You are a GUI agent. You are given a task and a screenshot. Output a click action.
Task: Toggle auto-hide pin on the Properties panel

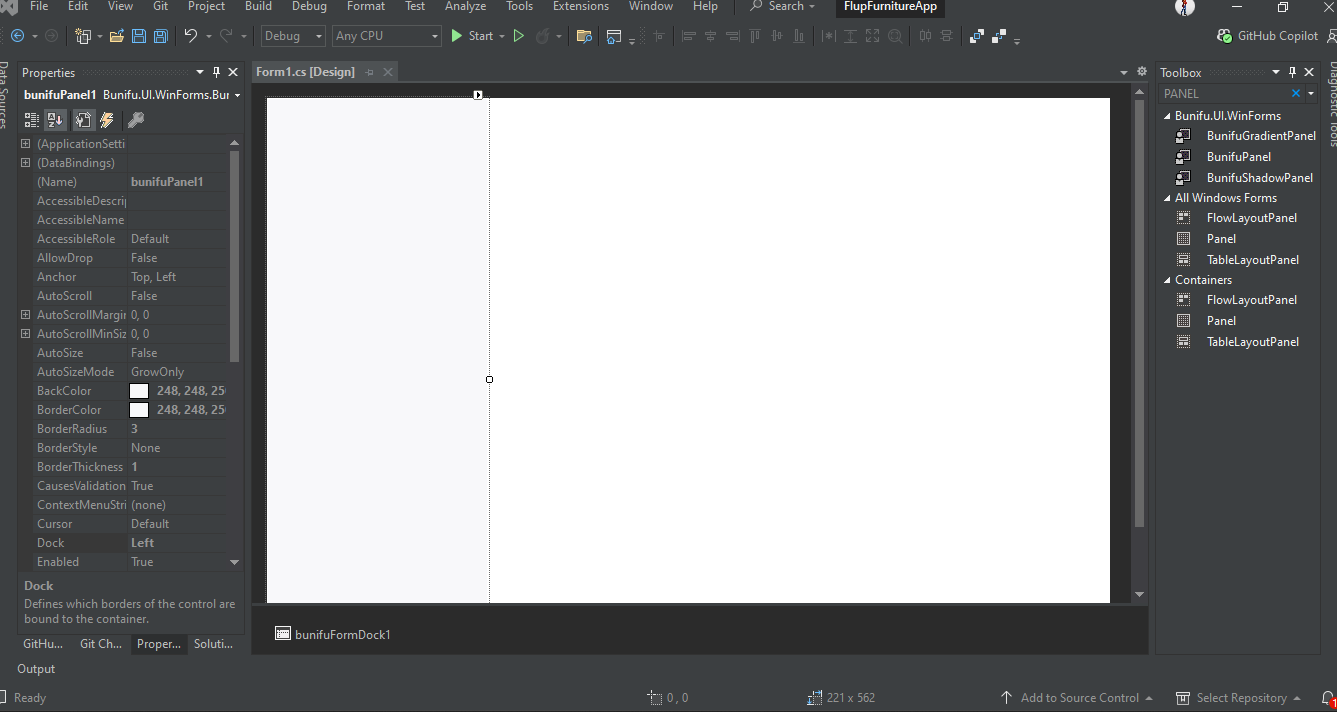click(215, 71)
